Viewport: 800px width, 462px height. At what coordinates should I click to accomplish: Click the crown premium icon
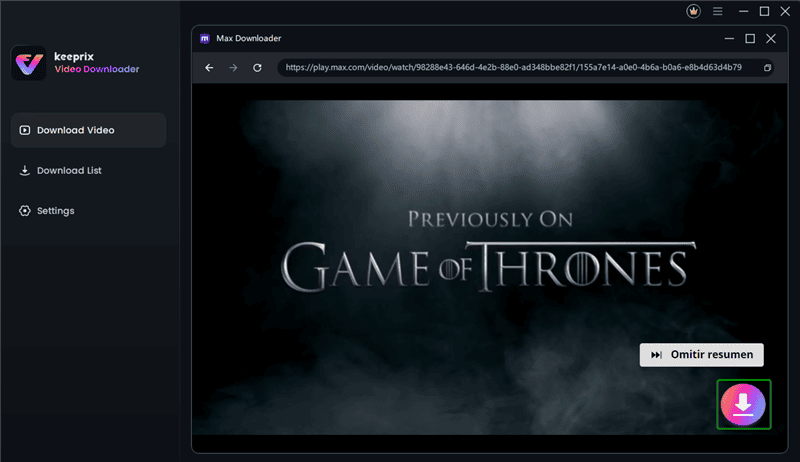pos(693,11)
